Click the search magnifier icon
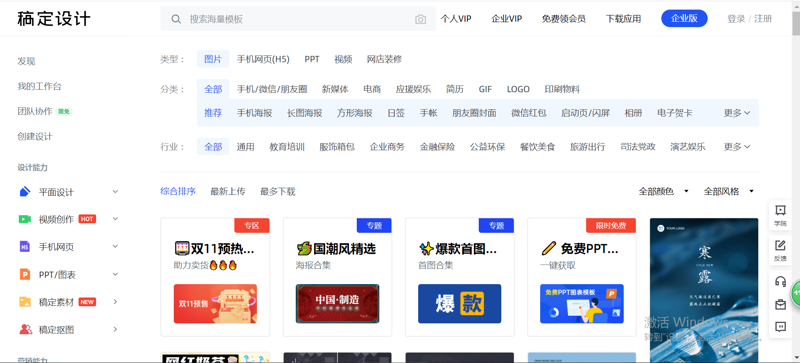 point(176,19)
